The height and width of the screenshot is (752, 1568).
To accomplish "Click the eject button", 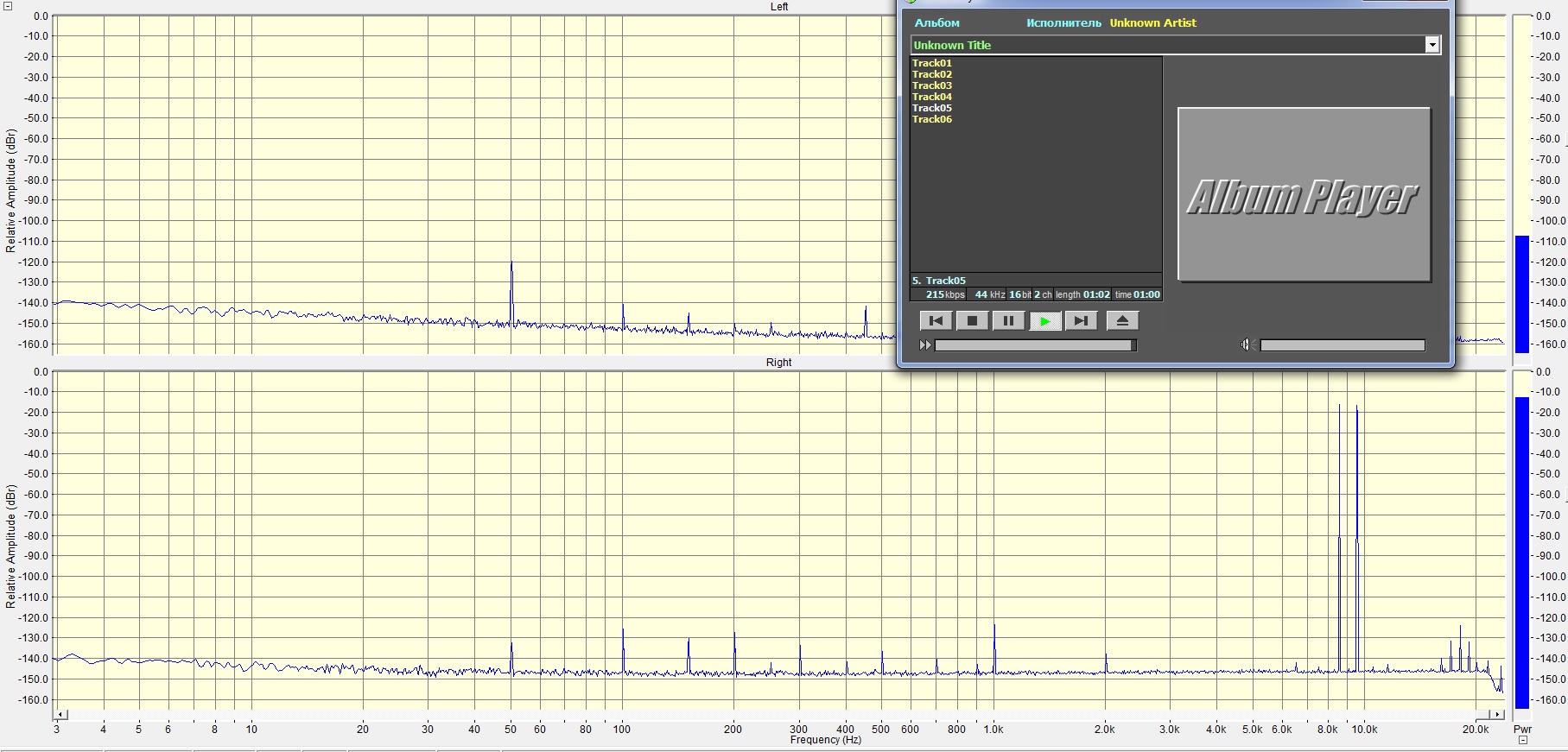I will (x=1122, y=321).
